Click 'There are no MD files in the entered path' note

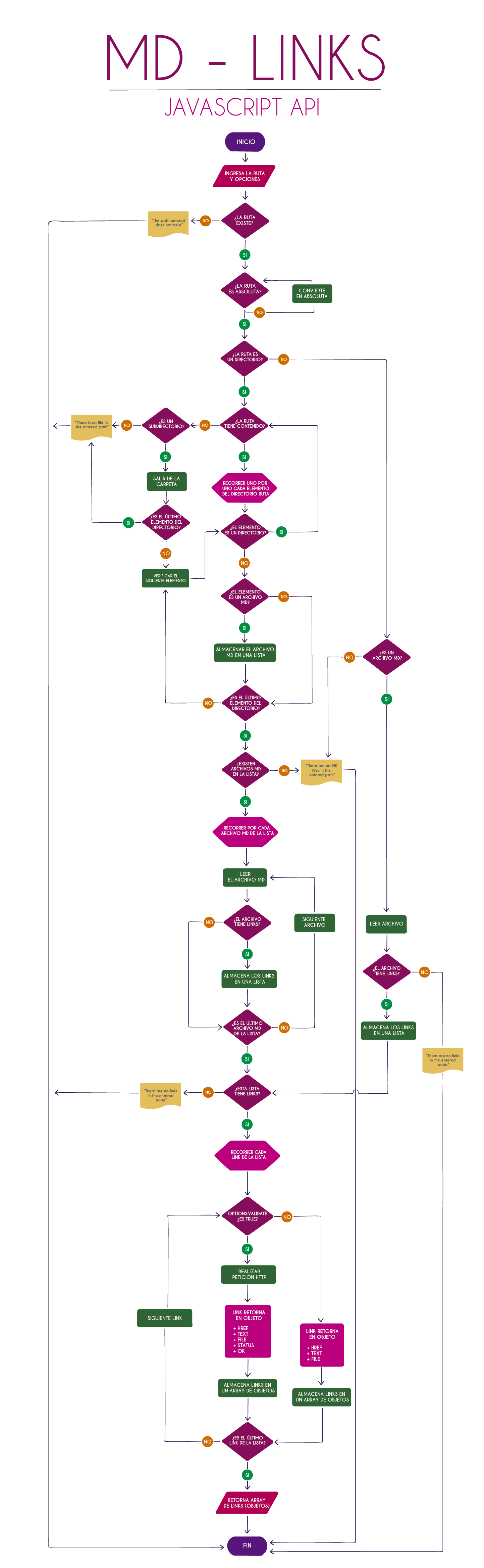click(322, 772)
